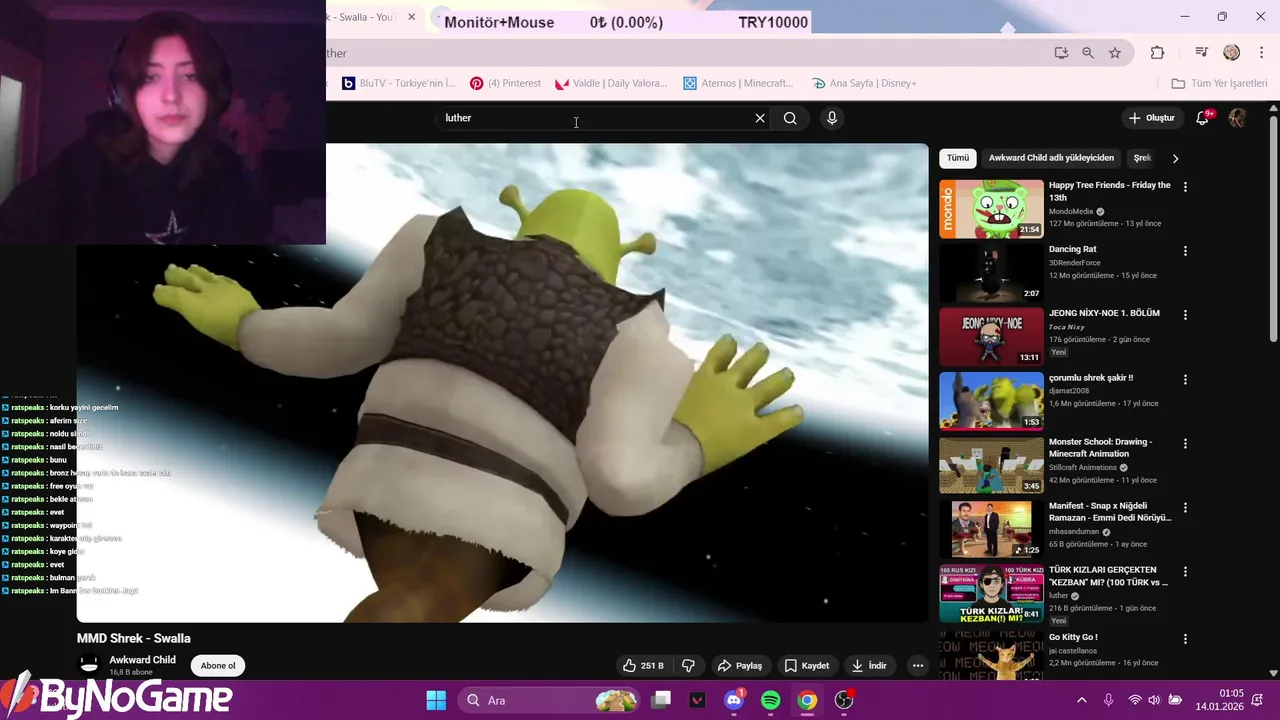Open the BluTV bookmark
This screenshot has height=720, width=1280.
[399, 83]
